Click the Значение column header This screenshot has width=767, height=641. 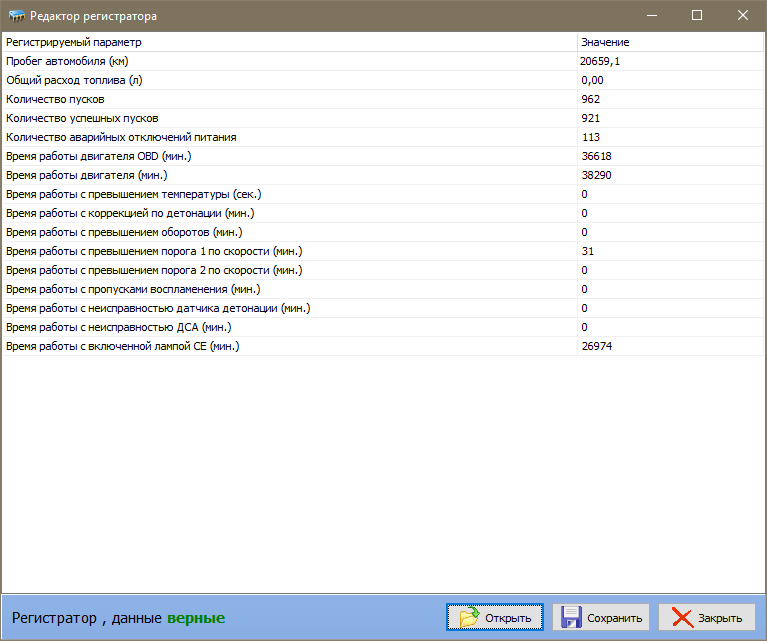pos(669,43)
